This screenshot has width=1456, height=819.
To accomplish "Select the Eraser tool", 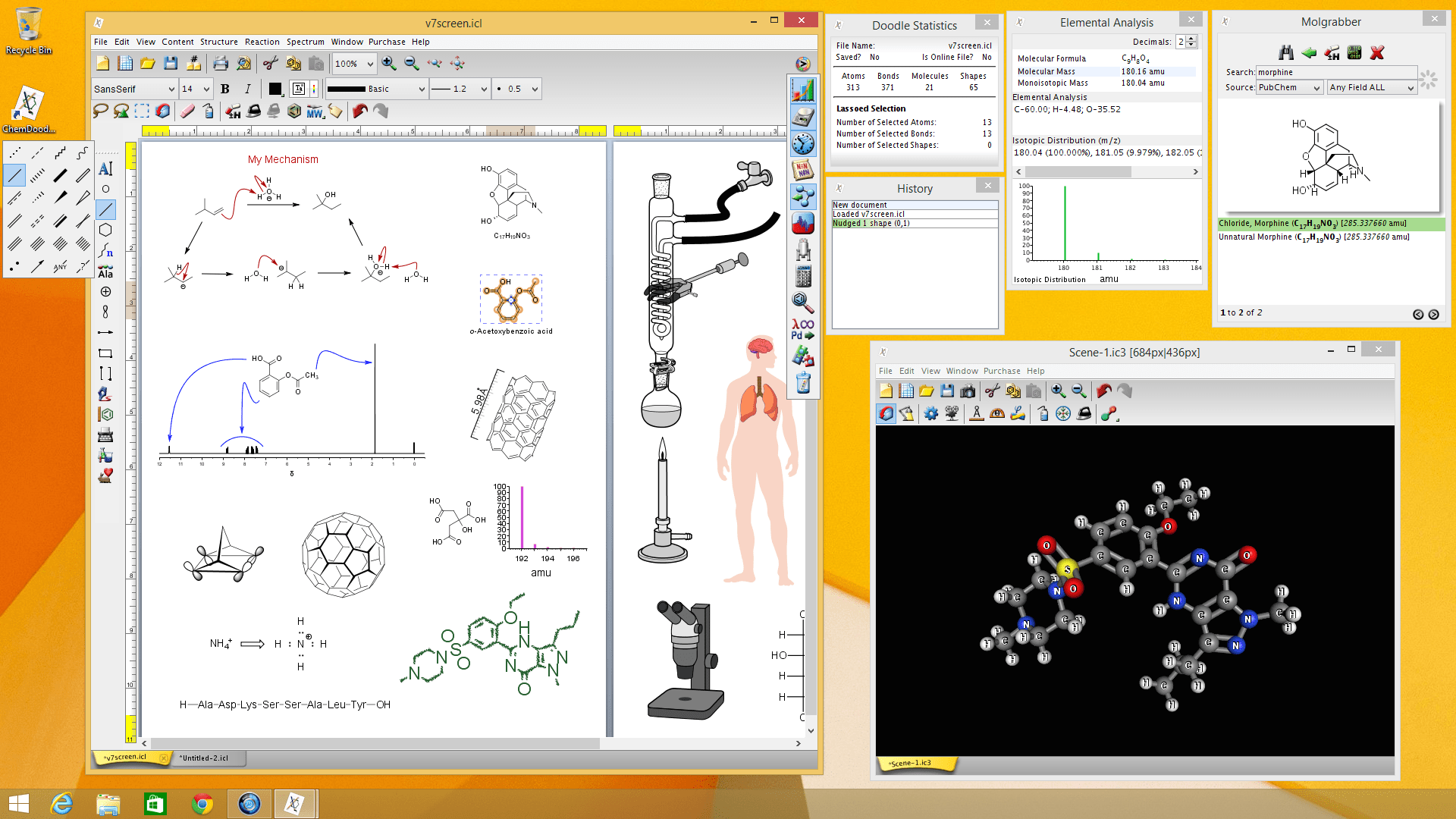I will [x=187, y=111].
